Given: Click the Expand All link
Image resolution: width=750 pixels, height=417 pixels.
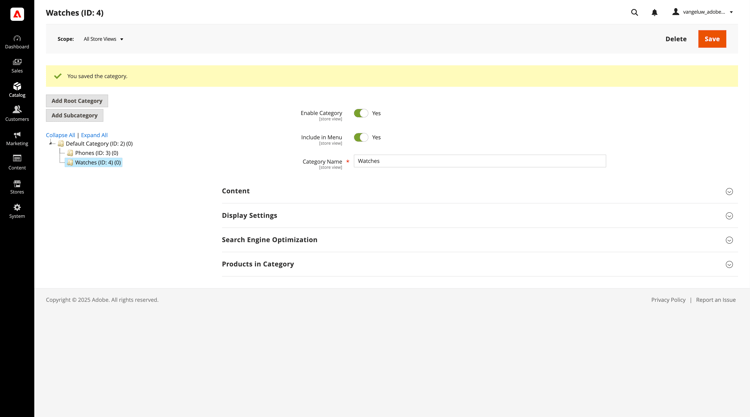Looking at the screenshot, I should click(94, 135).
